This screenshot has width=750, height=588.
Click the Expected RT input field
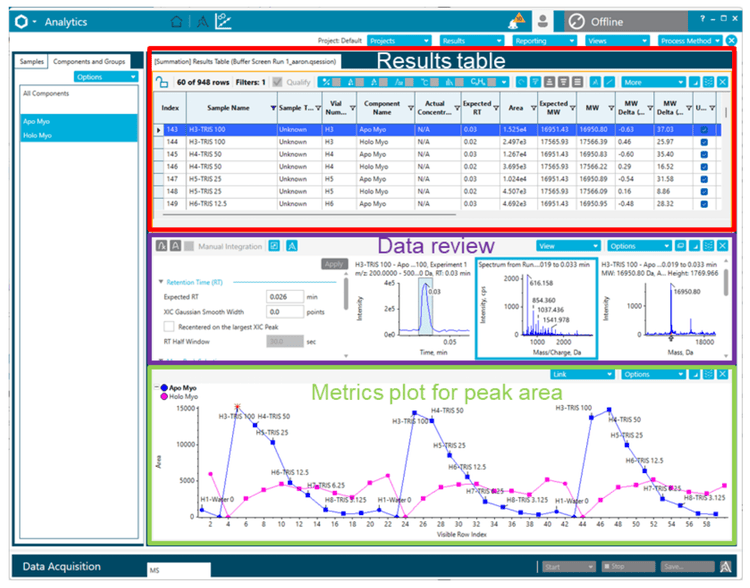pyautogui.click(x=284, y=296)
